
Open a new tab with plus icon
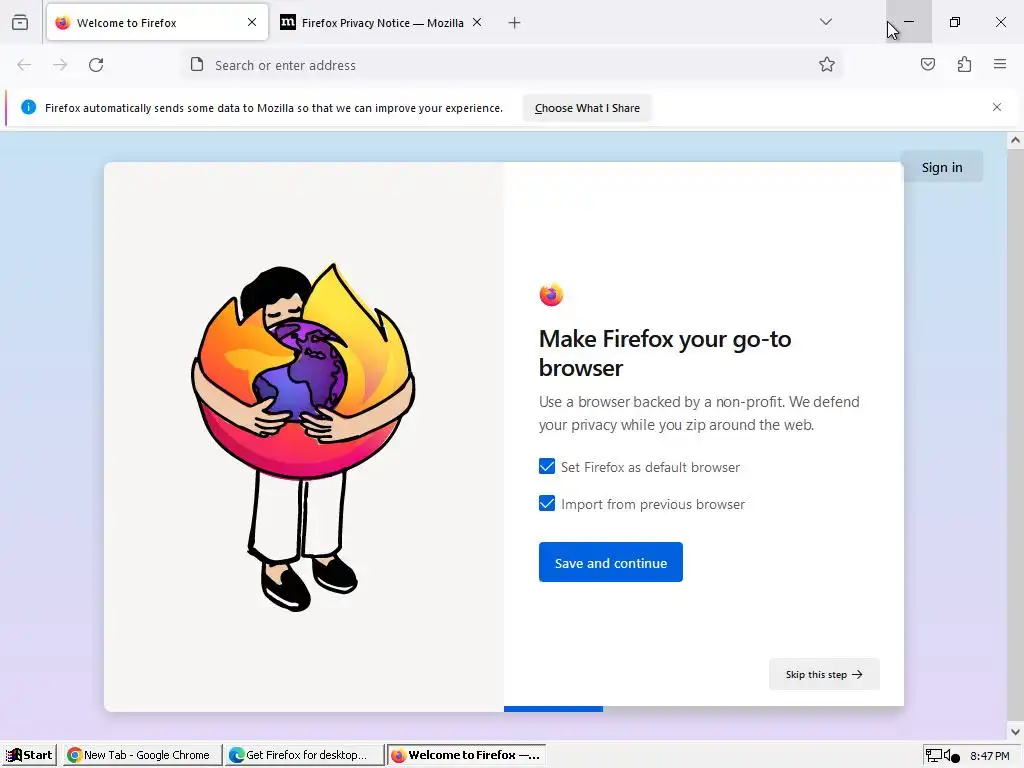pos(515,23)
